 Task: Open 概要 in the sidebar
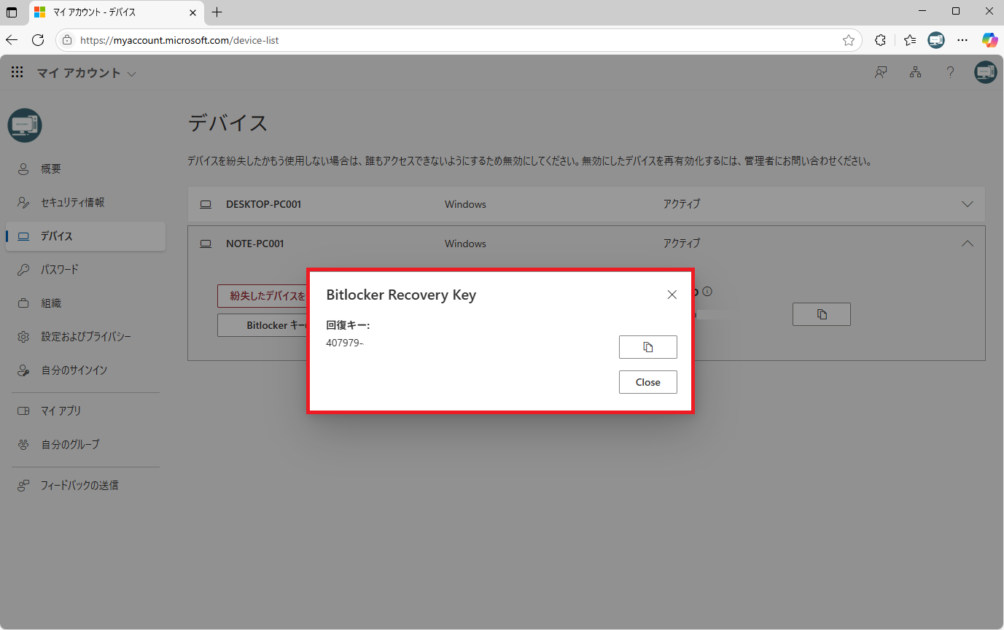(85, 169)
